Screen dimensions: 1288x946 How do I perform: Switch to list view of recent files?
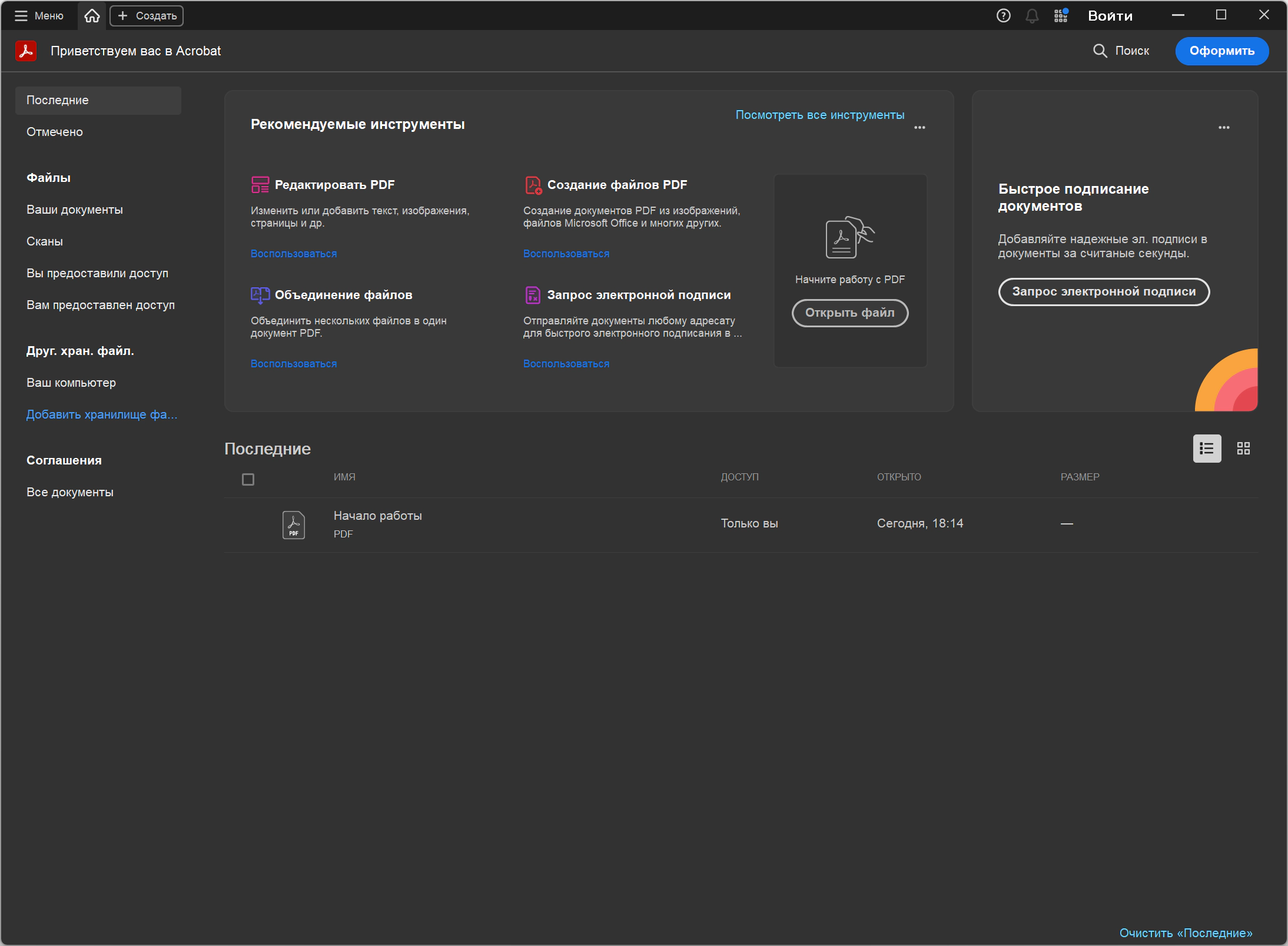tap(1207, 449)
